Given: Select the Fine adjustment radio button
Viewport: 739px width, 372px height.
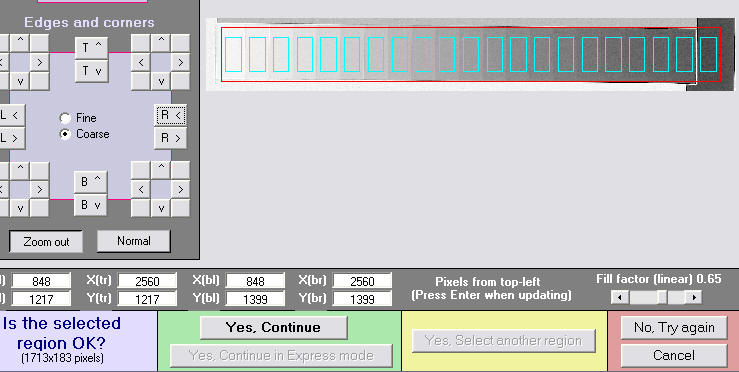Looking at the screenshot, I should click(x=66, y=118).
